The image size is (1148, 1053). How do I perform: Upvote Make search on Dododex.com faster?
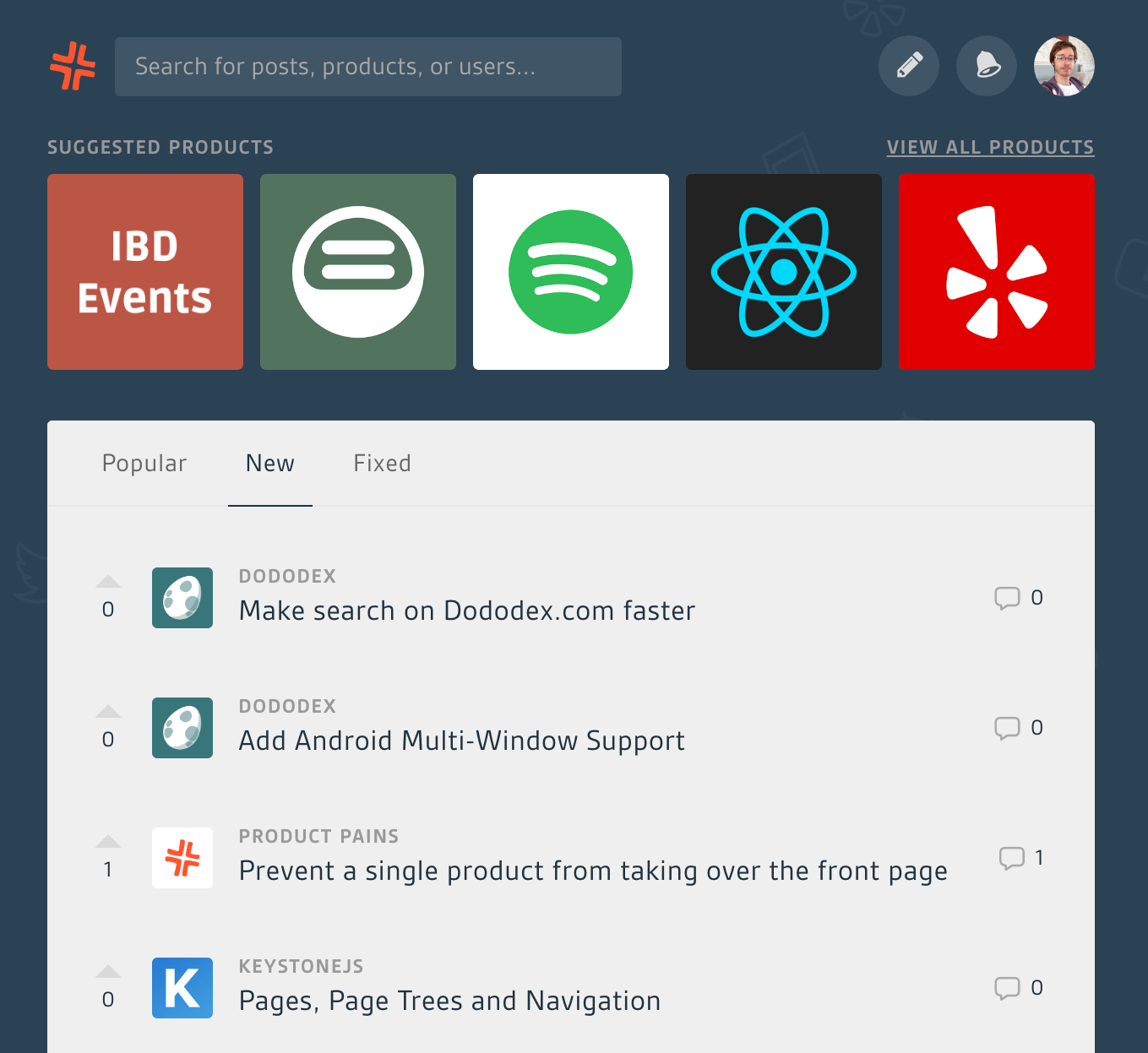(x=108, y=581)
